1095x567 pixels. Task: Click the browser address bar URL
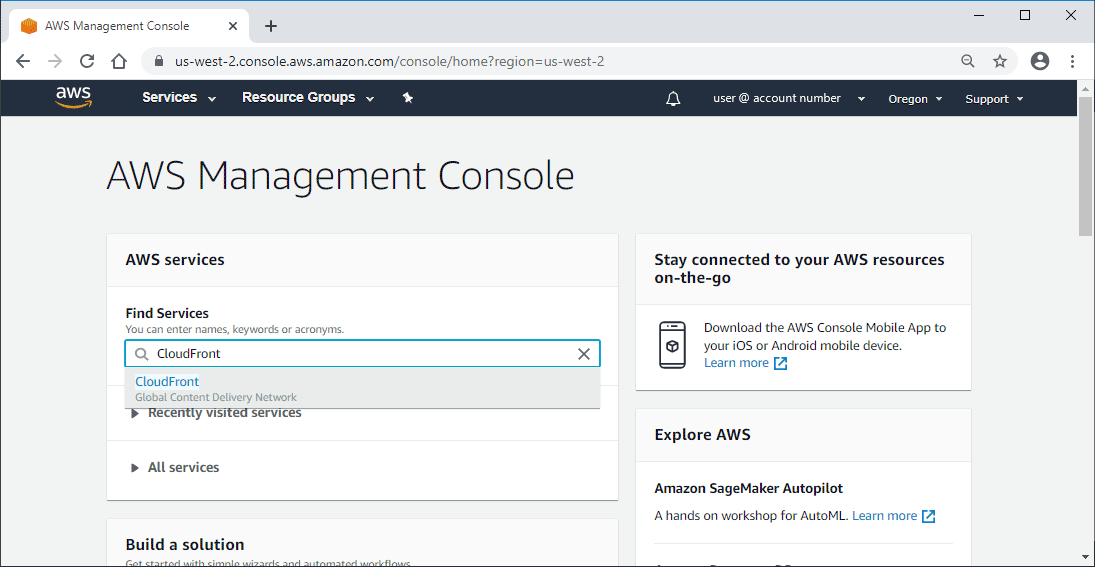389,61
